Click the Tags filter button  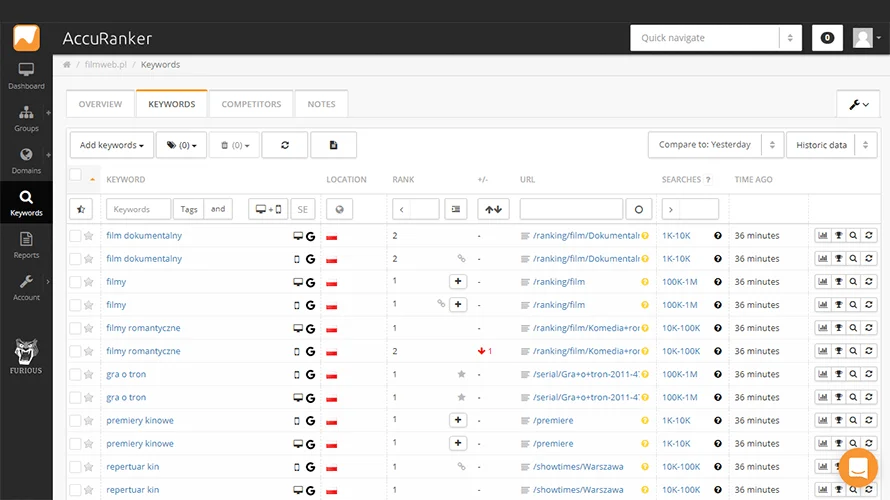coord(188,209)
